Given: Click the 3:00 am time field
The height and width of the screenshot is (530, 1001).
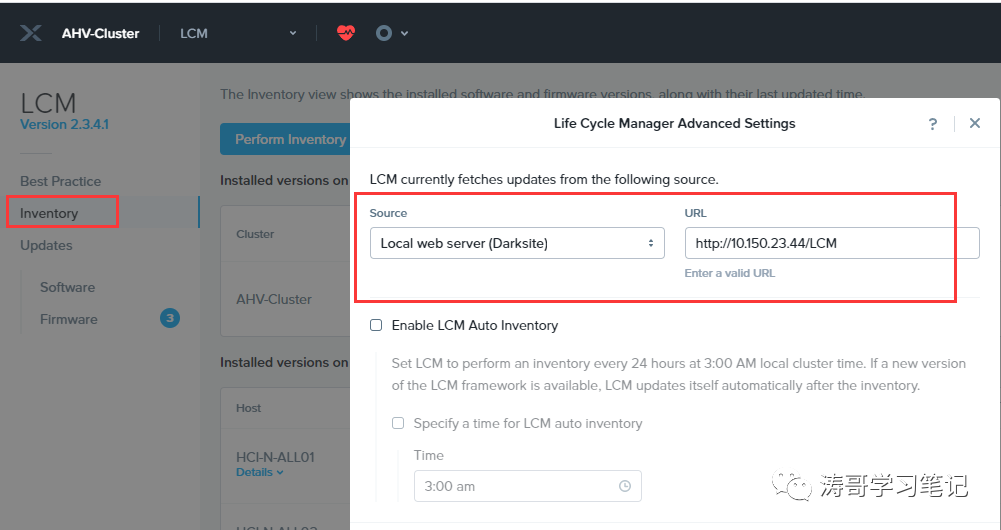Looking at the screenshot, I should pyautogui.click(x=527, y=486).
